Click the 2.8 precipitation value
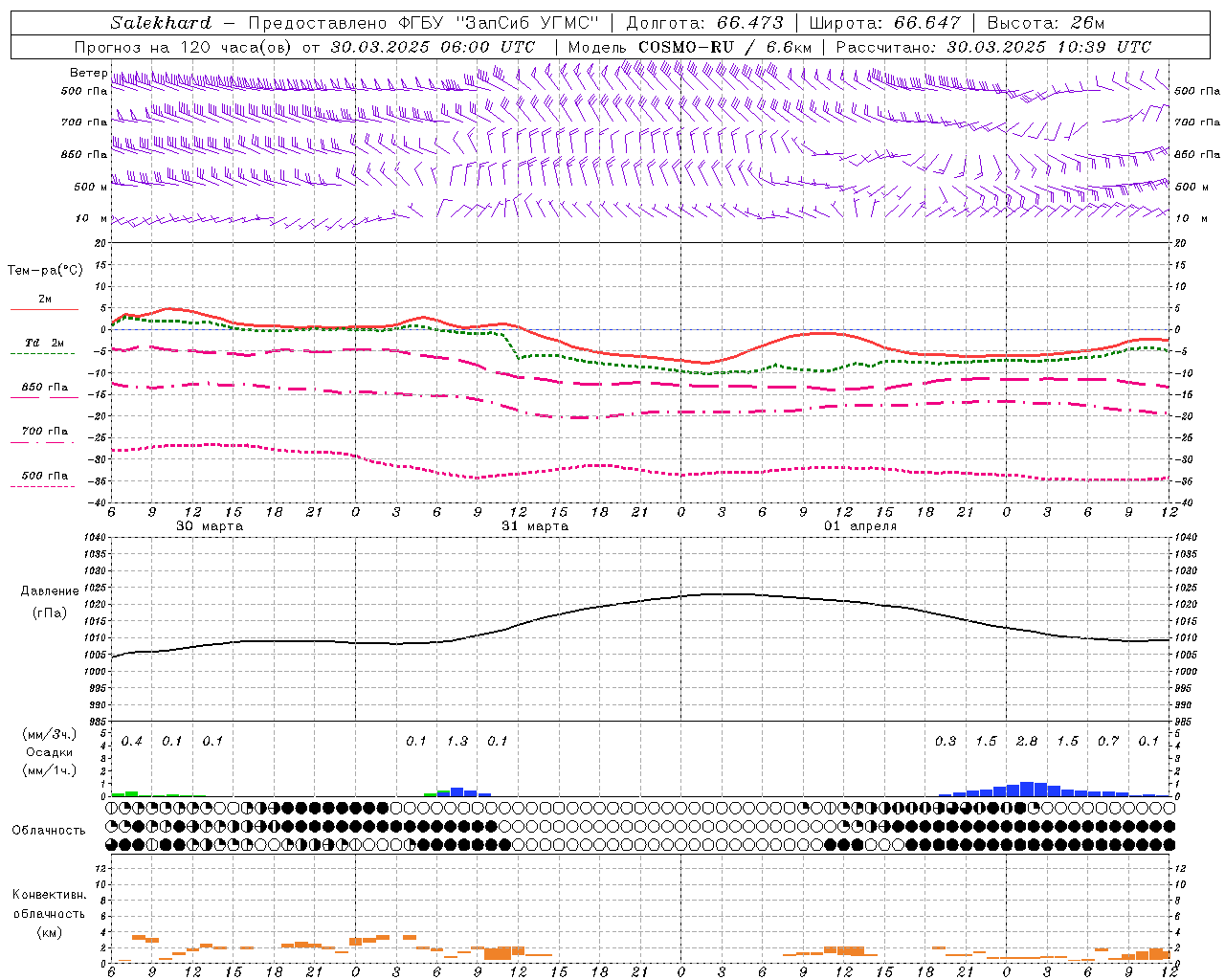 [x=1027, y=742]
